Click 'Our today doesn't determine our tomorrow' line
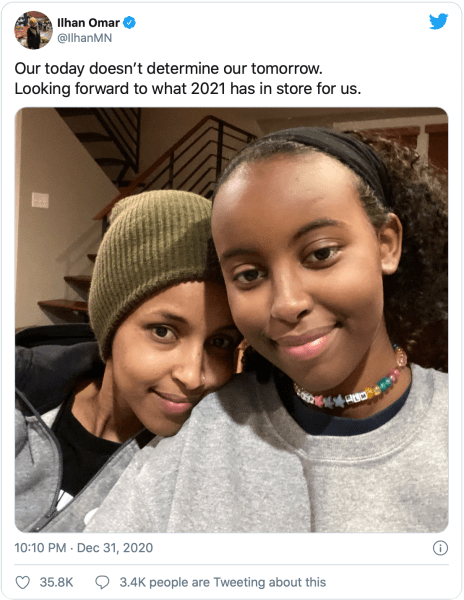 (168, 69)
